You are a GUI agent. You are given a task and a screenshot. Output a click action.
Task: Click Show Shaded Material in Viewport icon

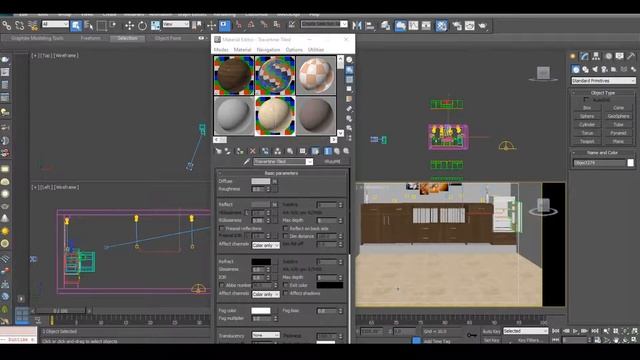pos(315,151)
